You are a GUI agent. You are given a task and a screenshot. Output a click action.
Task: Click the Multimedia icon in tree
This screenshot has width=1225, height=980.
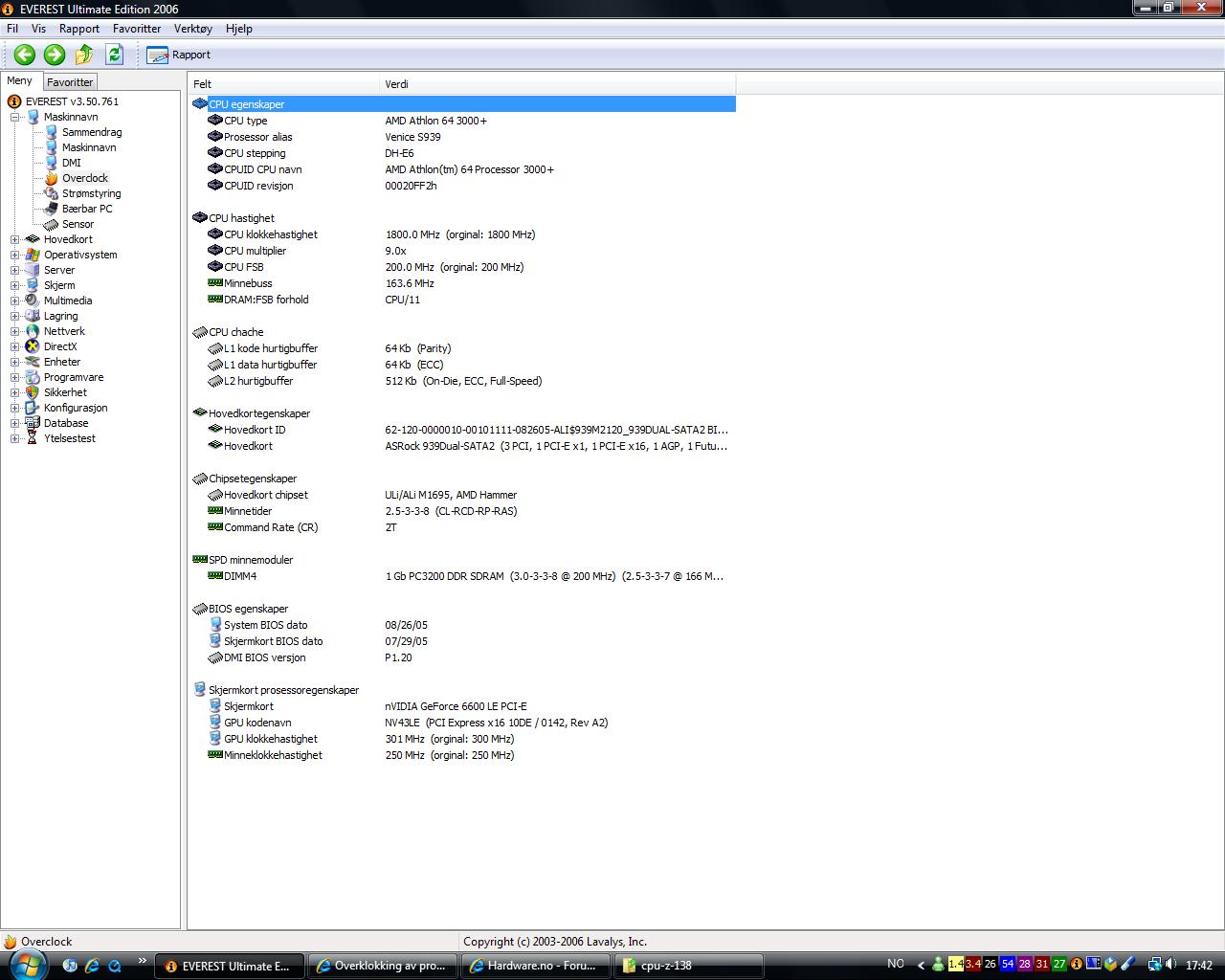coord(33,301)
